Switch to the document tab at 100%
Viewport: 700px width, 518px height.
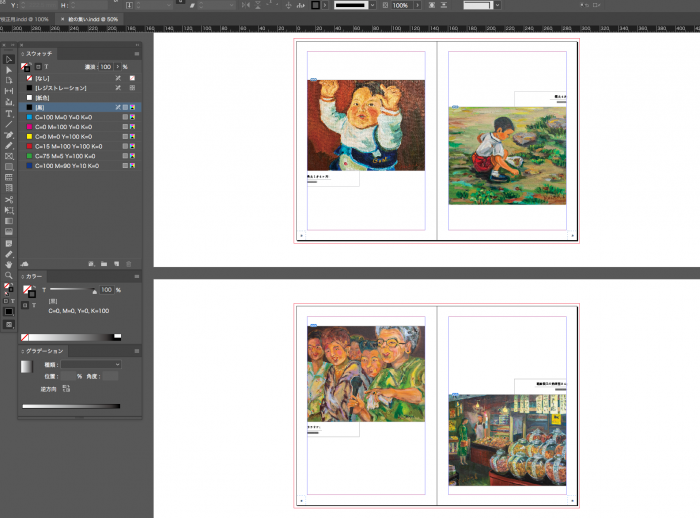click(25, 19)
